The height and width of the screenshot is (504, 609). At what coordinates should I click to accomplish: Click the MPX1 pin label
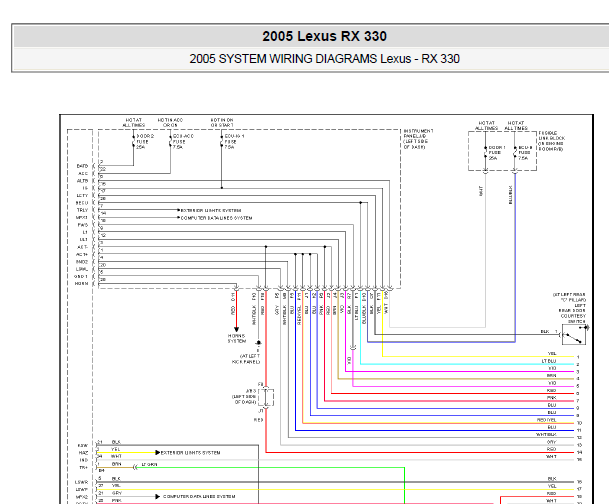[x=82, y=217]
